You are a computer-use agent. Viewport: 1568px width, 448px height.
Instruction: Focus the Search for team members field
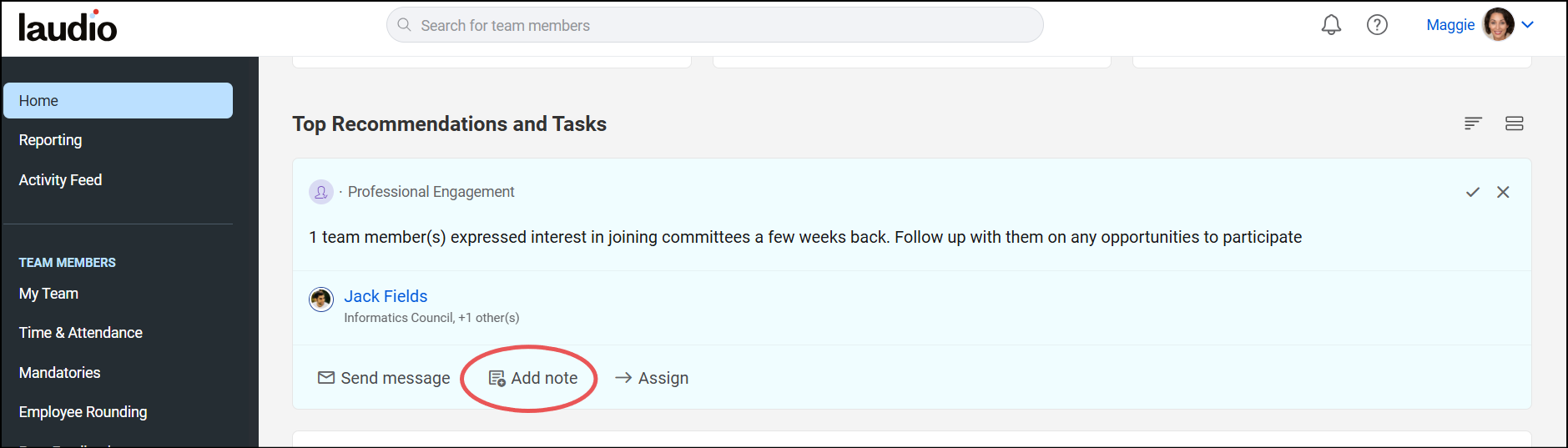pos(715,25)
